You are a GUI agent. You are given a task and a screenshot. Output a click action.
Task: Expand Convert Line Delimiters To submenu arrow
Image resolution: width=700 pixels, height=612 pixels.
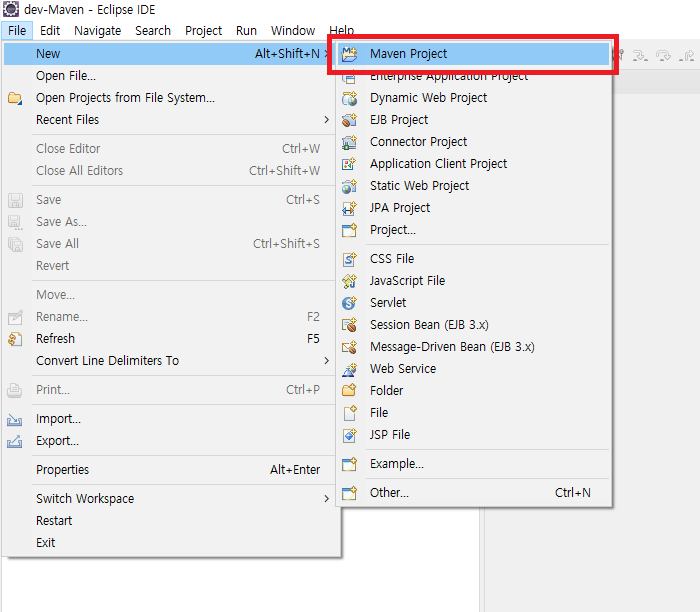click(x=326, y=361)
